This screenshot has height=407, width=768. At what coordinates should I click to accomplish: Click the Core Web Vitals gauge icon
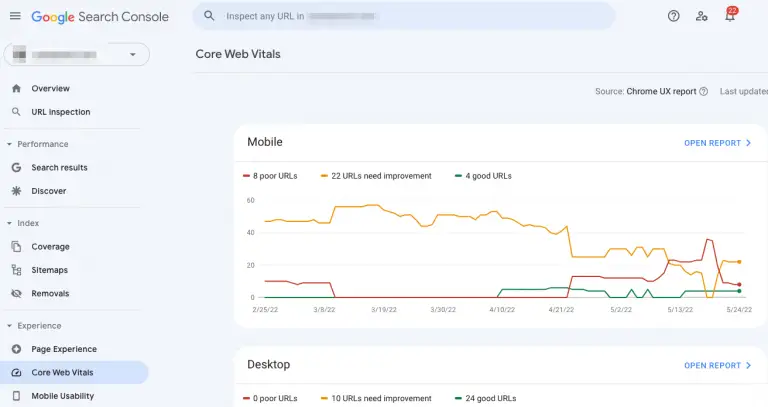pyautogui.click(x=16, y=372)
